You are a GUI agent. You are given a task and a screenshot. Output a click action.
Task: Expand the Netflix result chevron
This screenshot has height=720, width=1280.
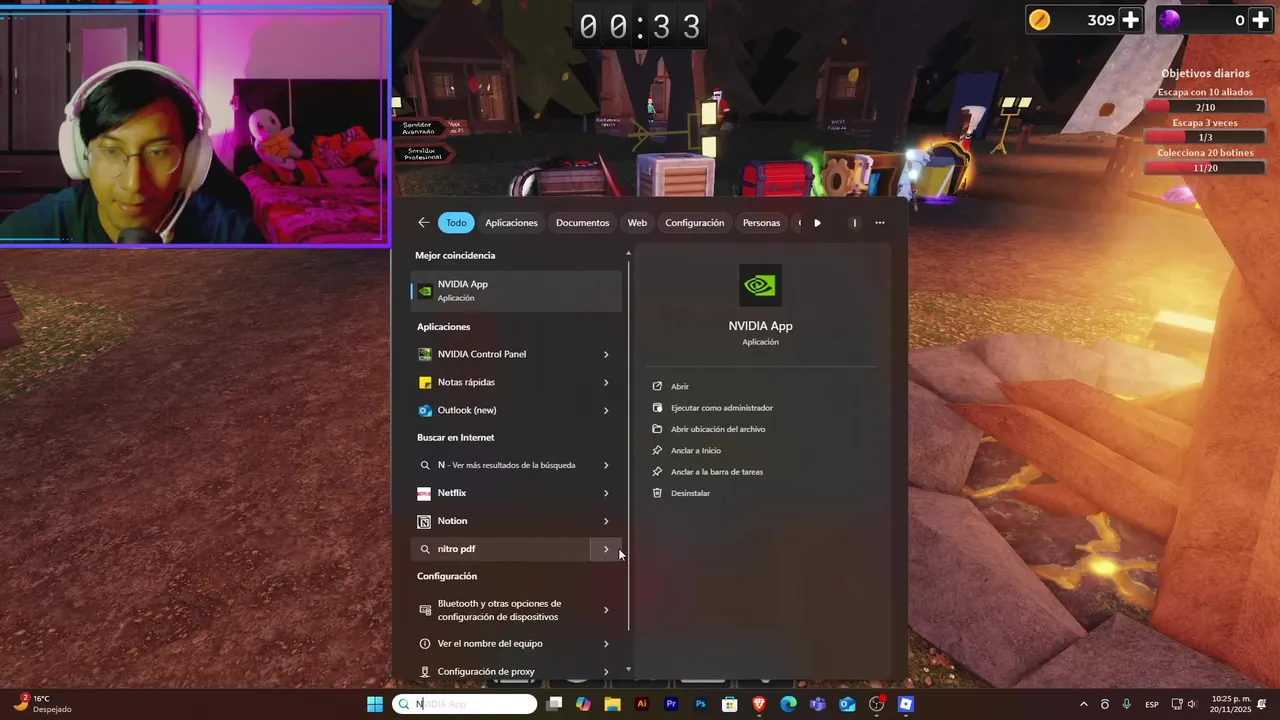pyautogui.click(x=606, y=493)
